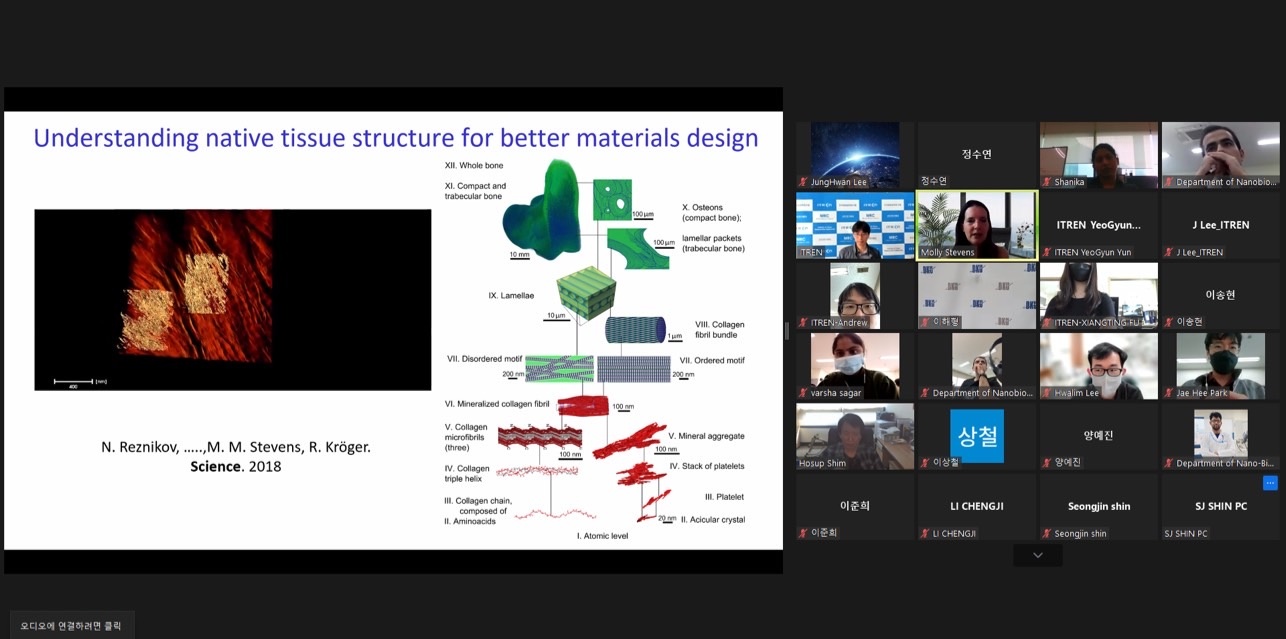Viewport: 1286px width, 639px height.
Task: Click the J Lee_ITREN participant tile
Action: pyautogui.click(x=1220, y=225)
